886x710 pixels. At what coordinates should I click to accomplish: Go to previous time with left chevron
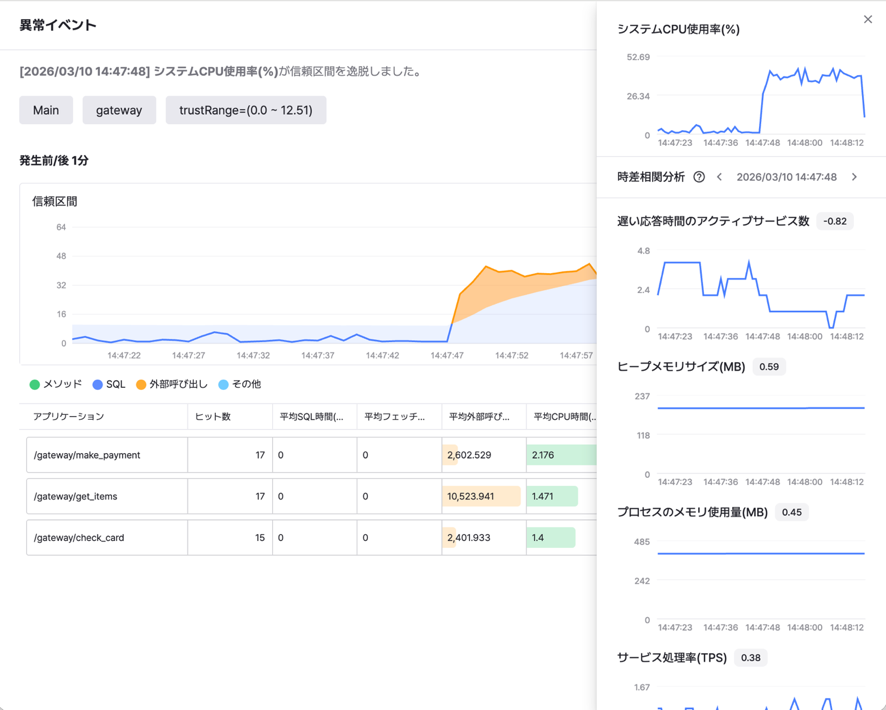click(x=719, y=177)
